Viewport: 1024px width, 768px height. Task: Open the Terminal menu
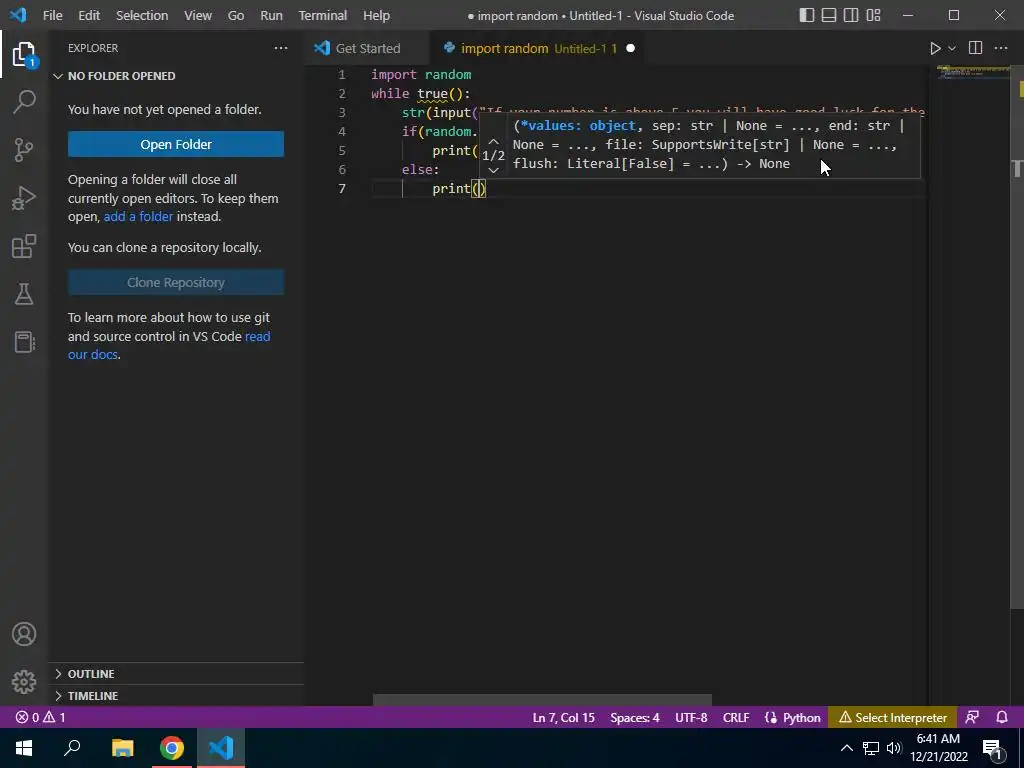[323, 15]
